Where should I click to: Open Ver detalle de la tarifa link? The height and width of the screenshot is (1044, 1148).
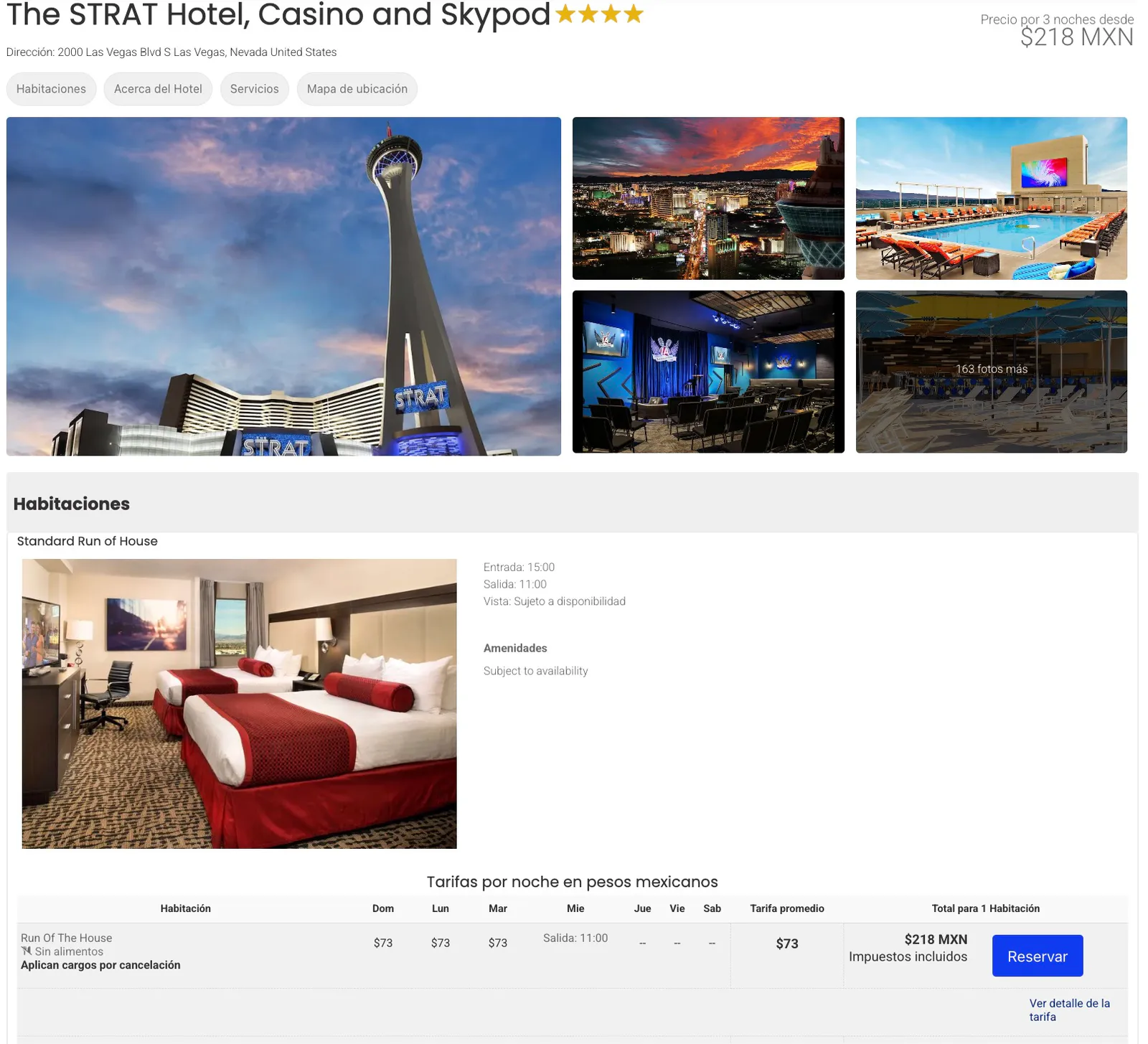pos(1069,1010)
